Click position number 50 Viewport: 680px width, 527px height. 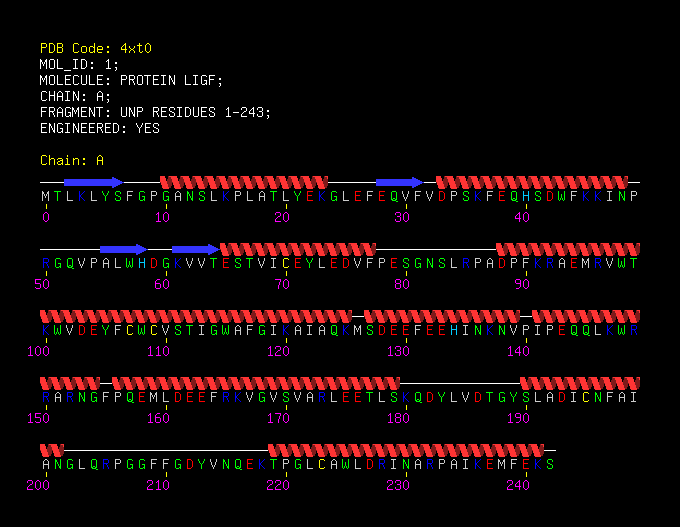point(42,284)
